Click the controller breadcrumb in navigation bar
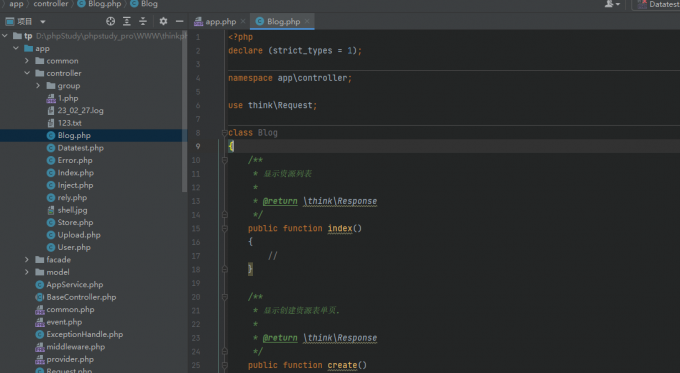 click(51, 4)
